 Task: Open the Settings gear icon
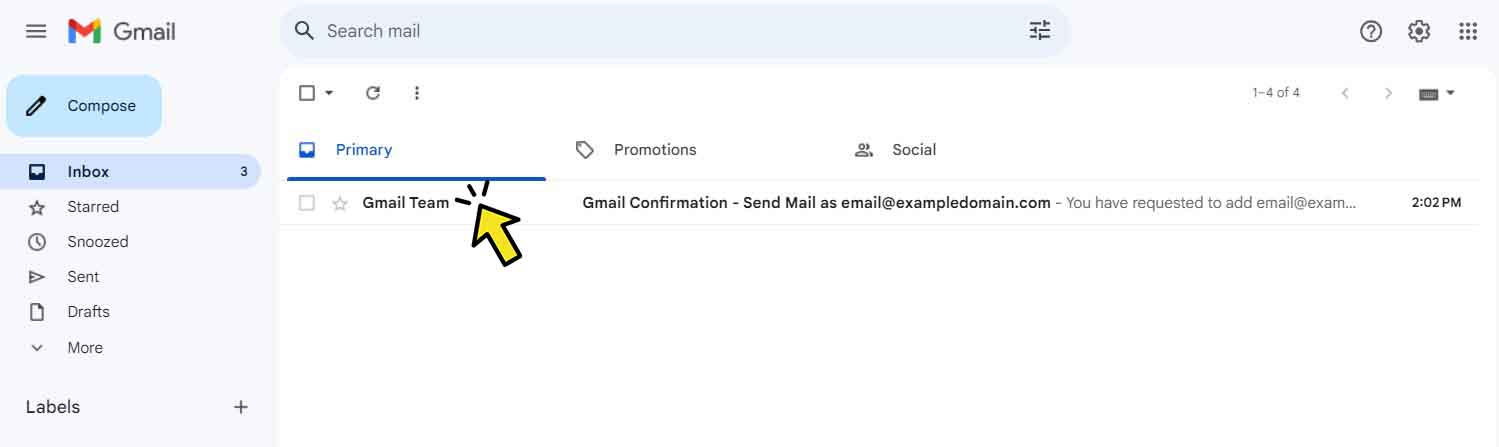click(x=1419, y=31)
